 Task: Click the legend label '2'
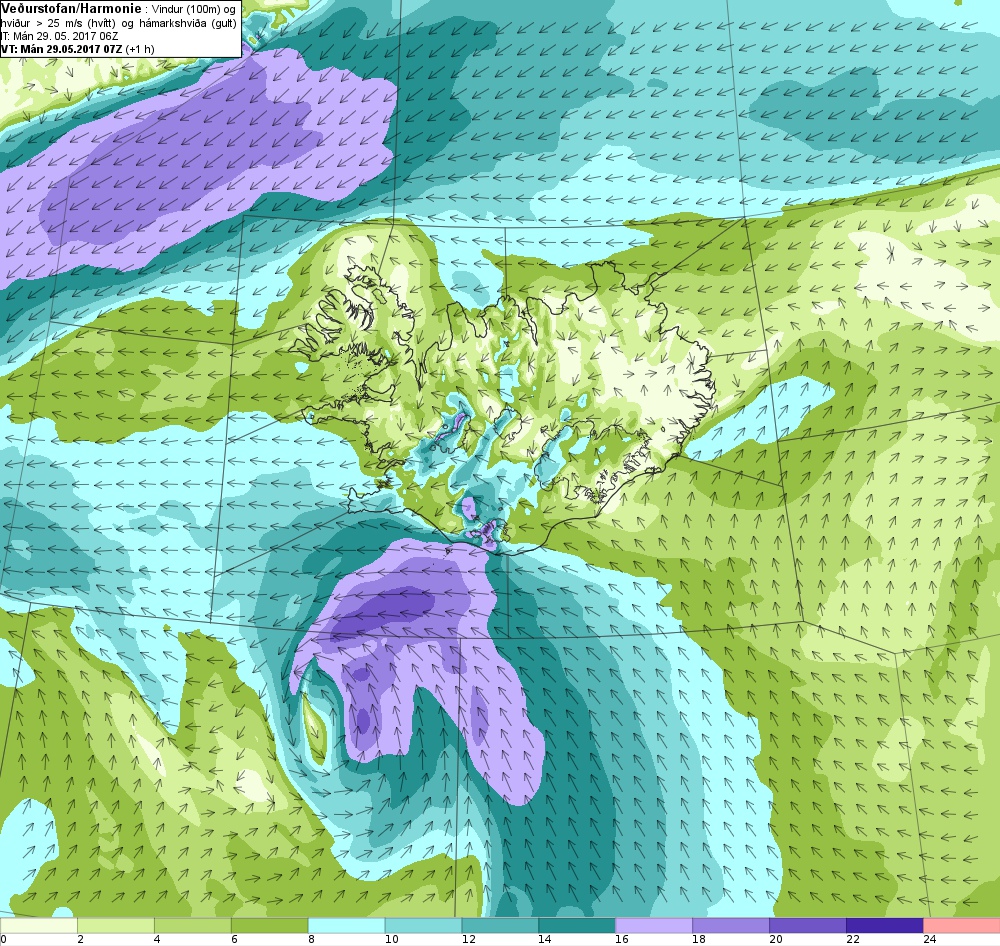point(80,939)
